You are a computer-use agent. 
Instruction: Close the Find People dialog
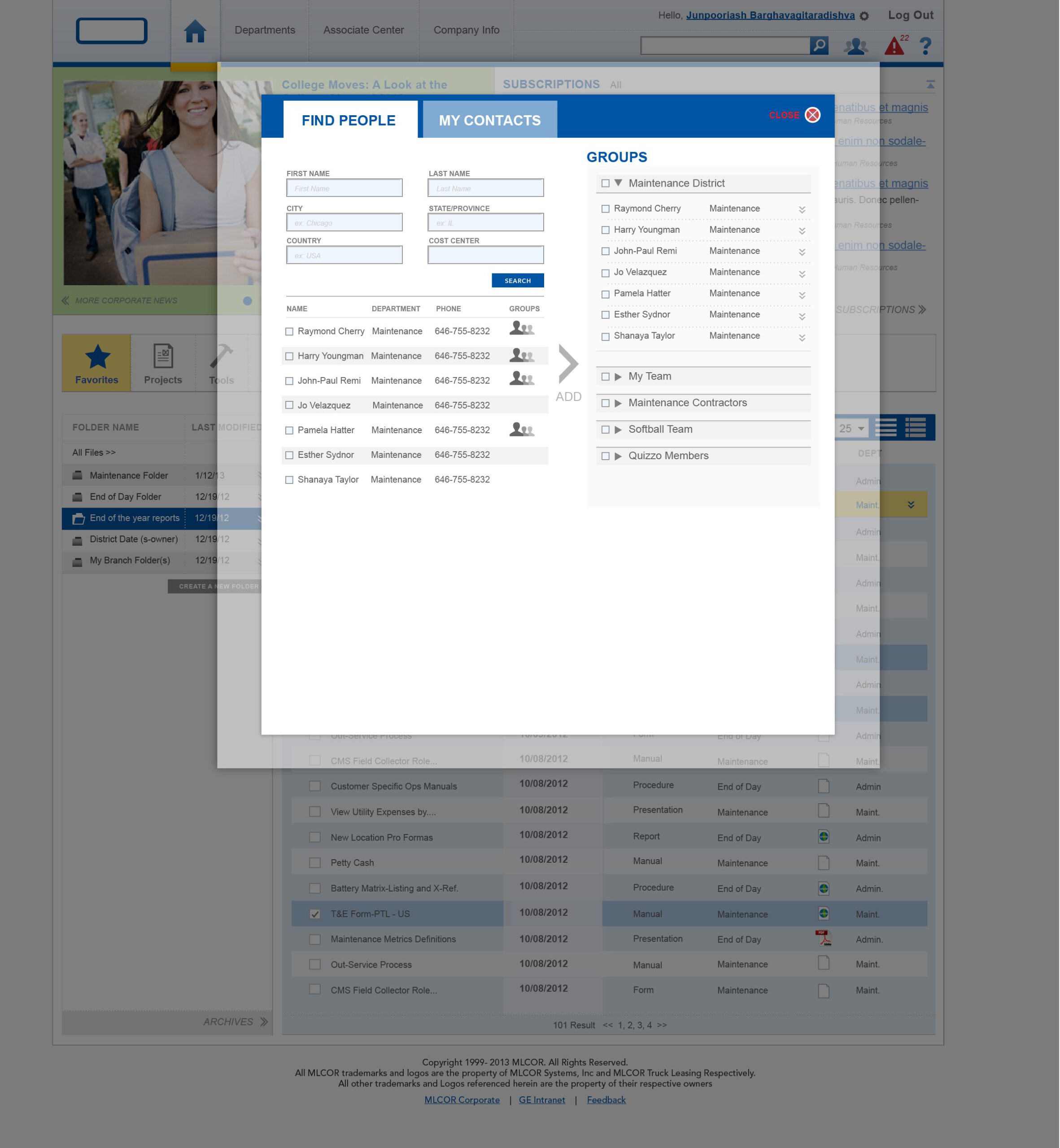coord(812,115)
